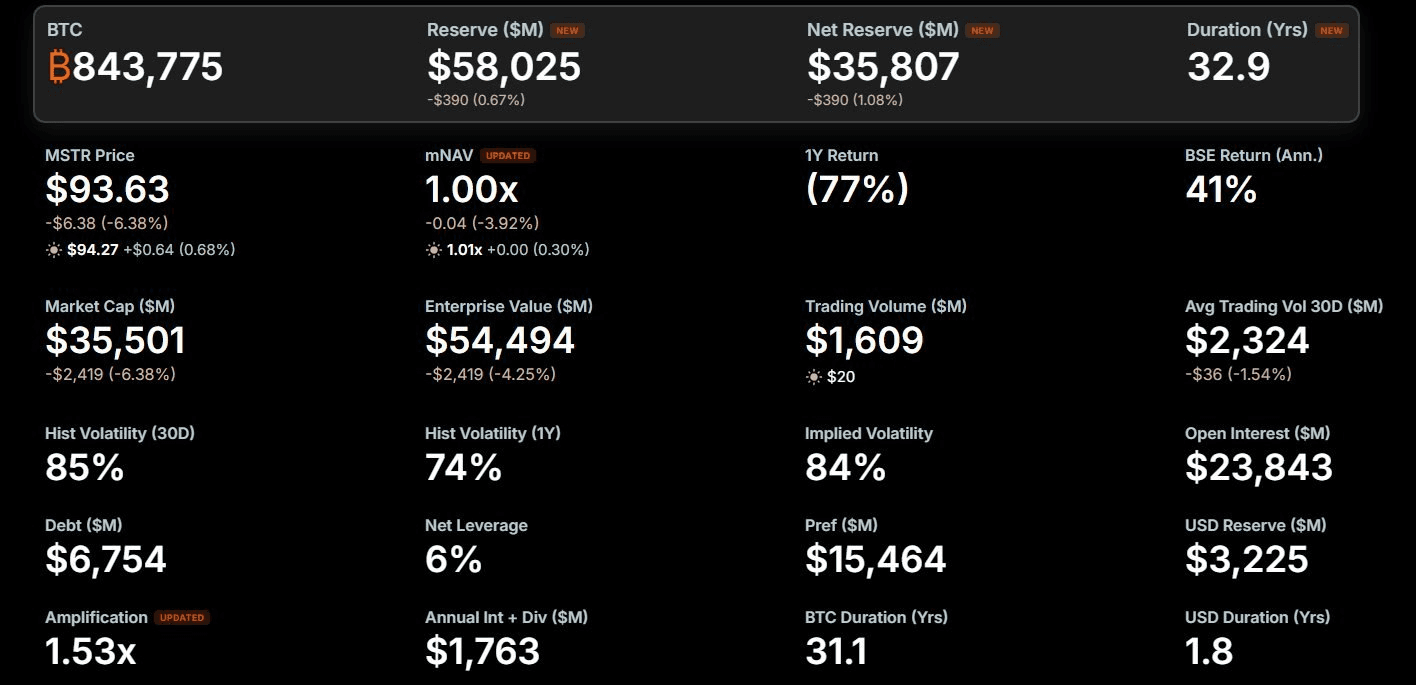Open the Annual Int + Div metric
The width and height of the screenshot is (1416, 685).
point(506,617)
